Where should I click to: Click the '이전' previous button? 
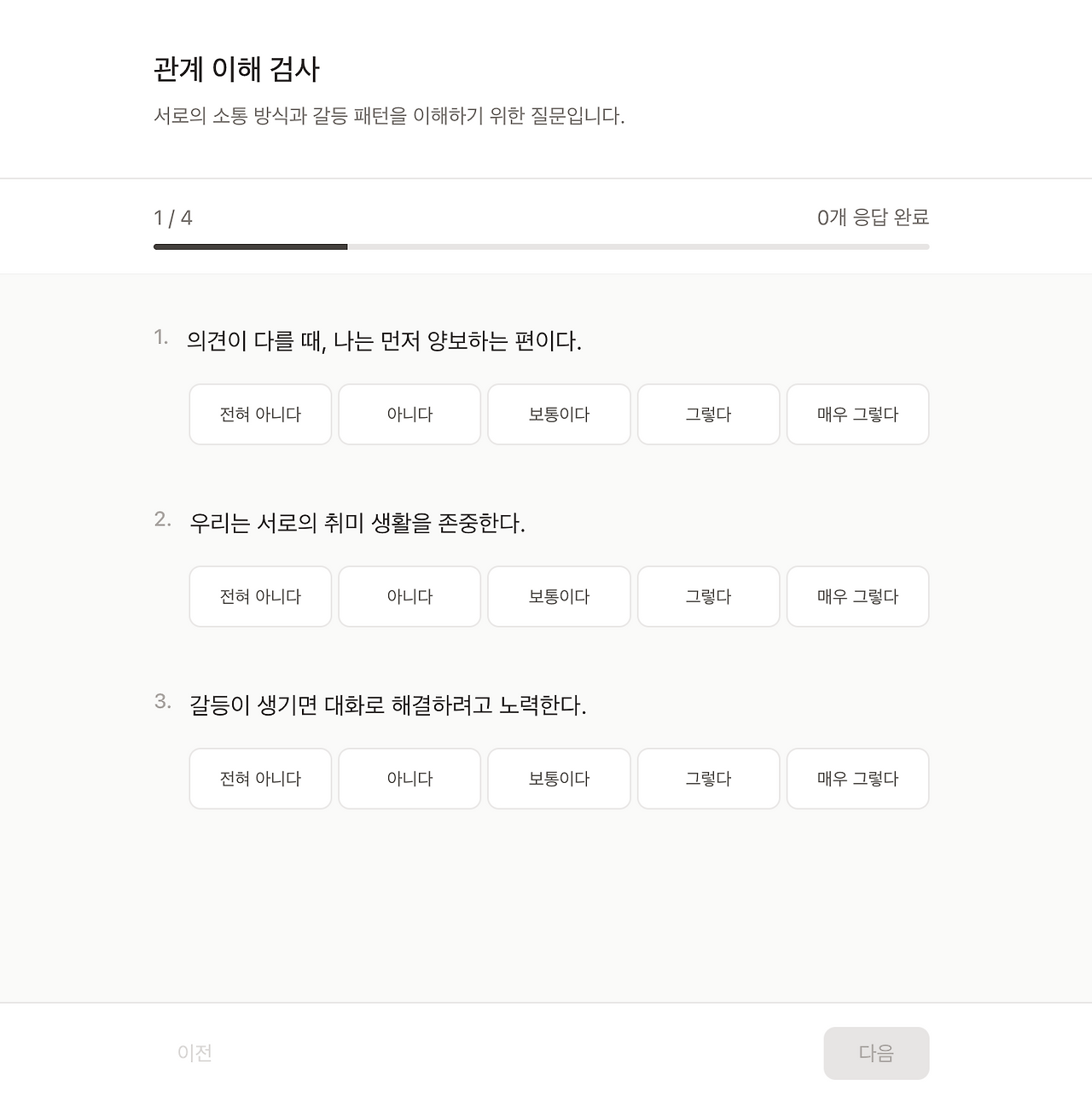tap(195, 1053)
